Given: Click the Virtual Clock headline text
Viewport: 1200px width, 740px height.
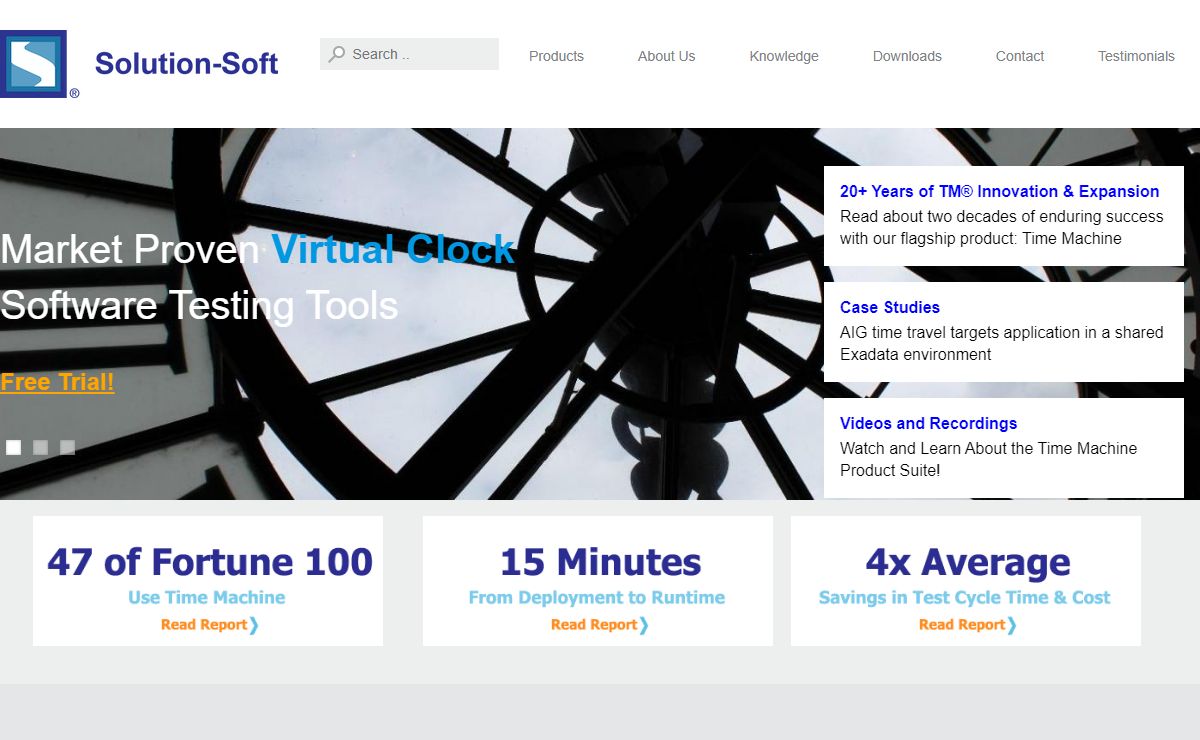Looking at the screenshot, I should click(x=393, y=249).
